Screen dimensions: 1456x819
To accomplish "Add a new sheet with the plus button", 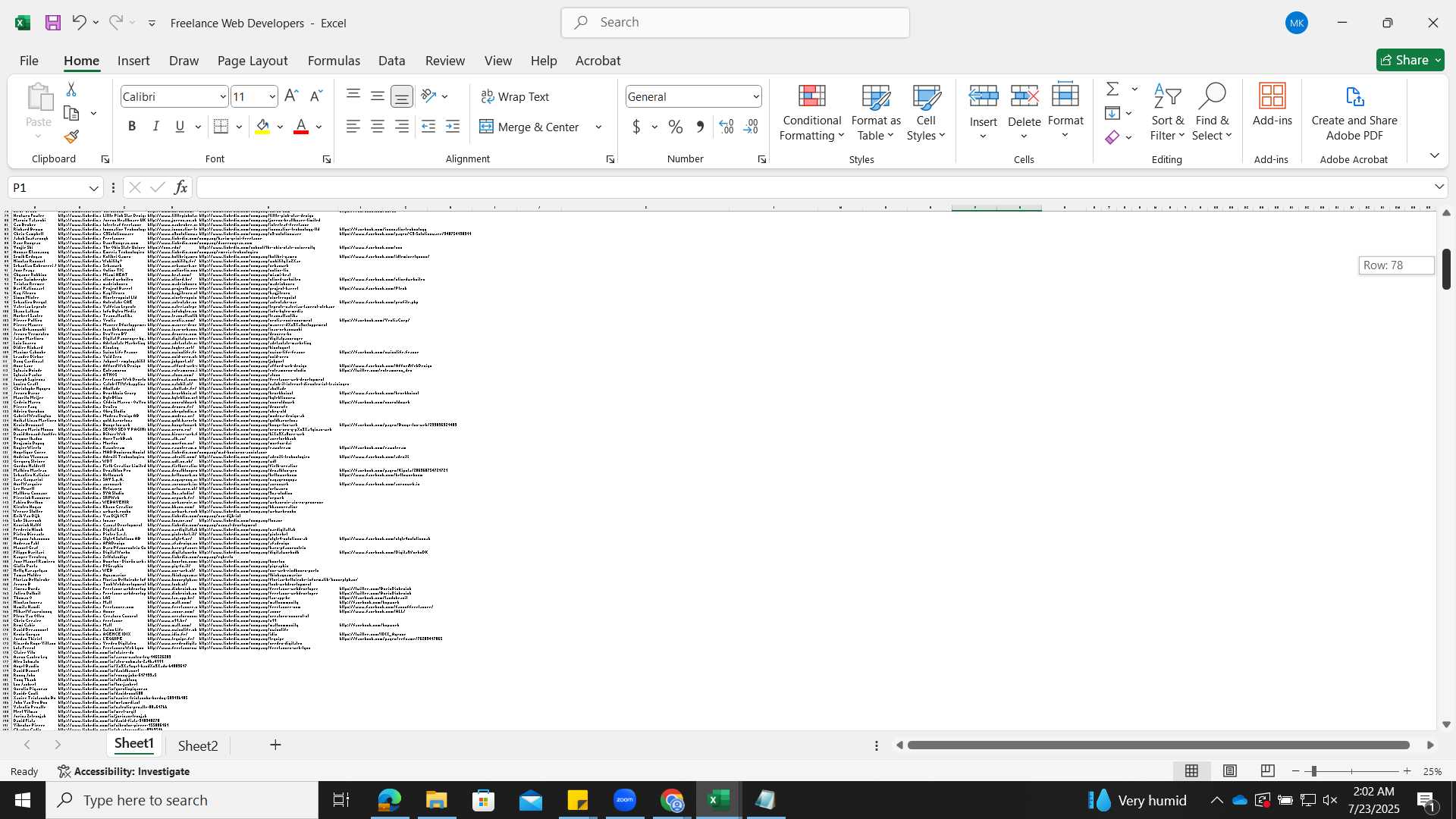I will pyautogui.click(x=275, y=745).
